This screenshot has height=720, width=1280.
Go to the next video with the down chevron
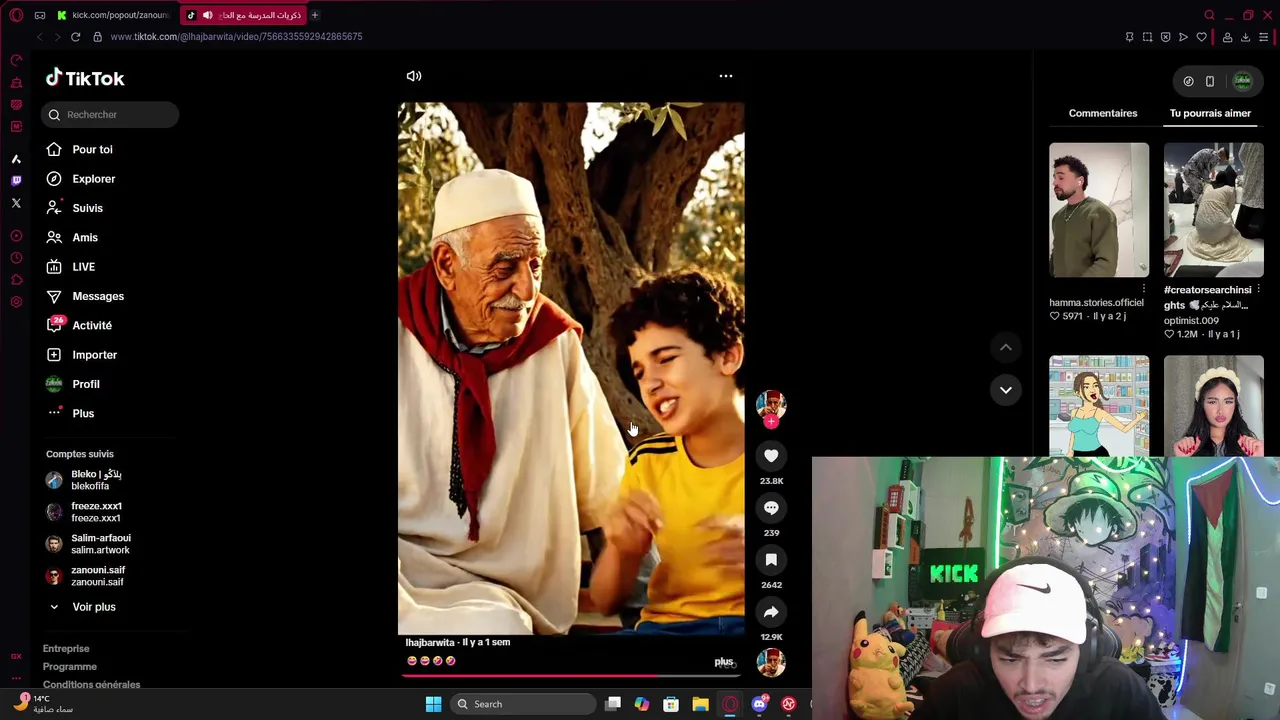coord(1006,390)
